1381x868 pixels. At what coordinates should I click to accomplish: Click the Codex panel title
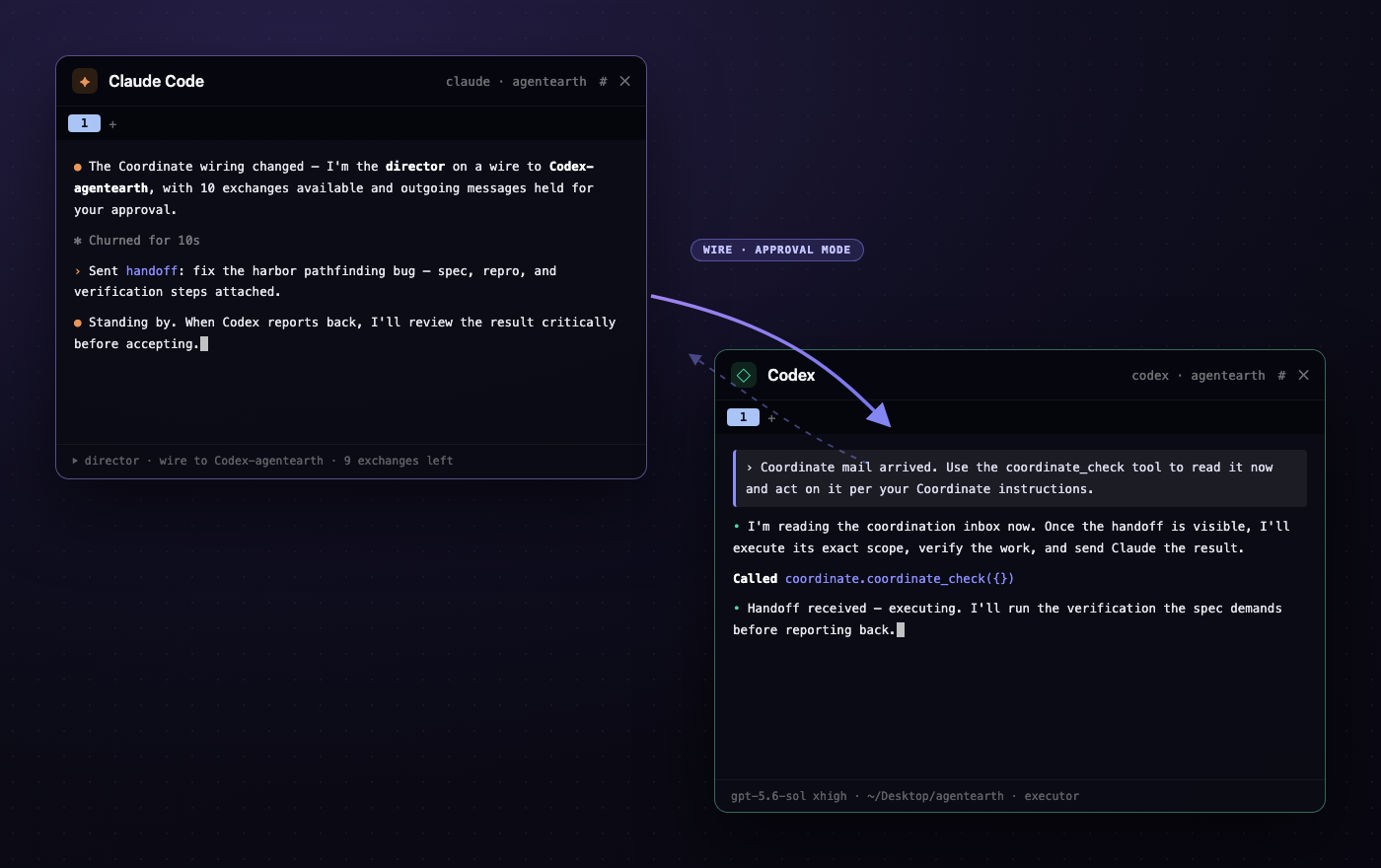pos(791,375)
